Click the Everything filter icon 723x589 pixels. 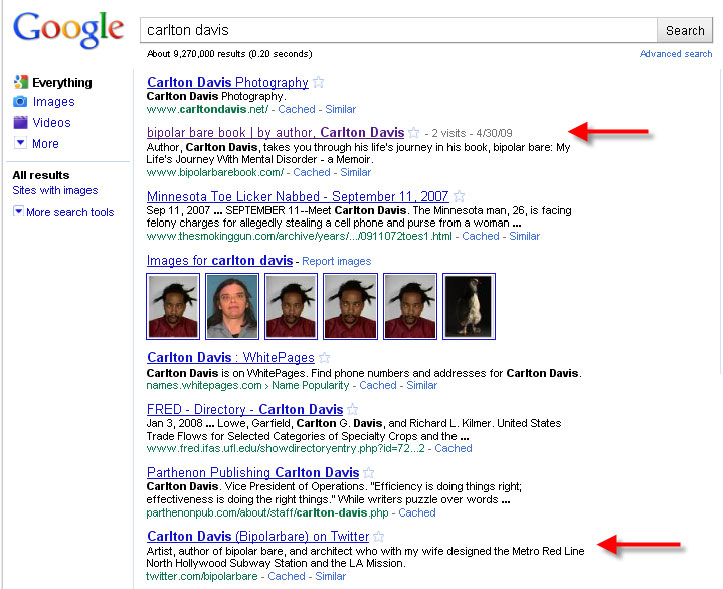pos(20,82)
